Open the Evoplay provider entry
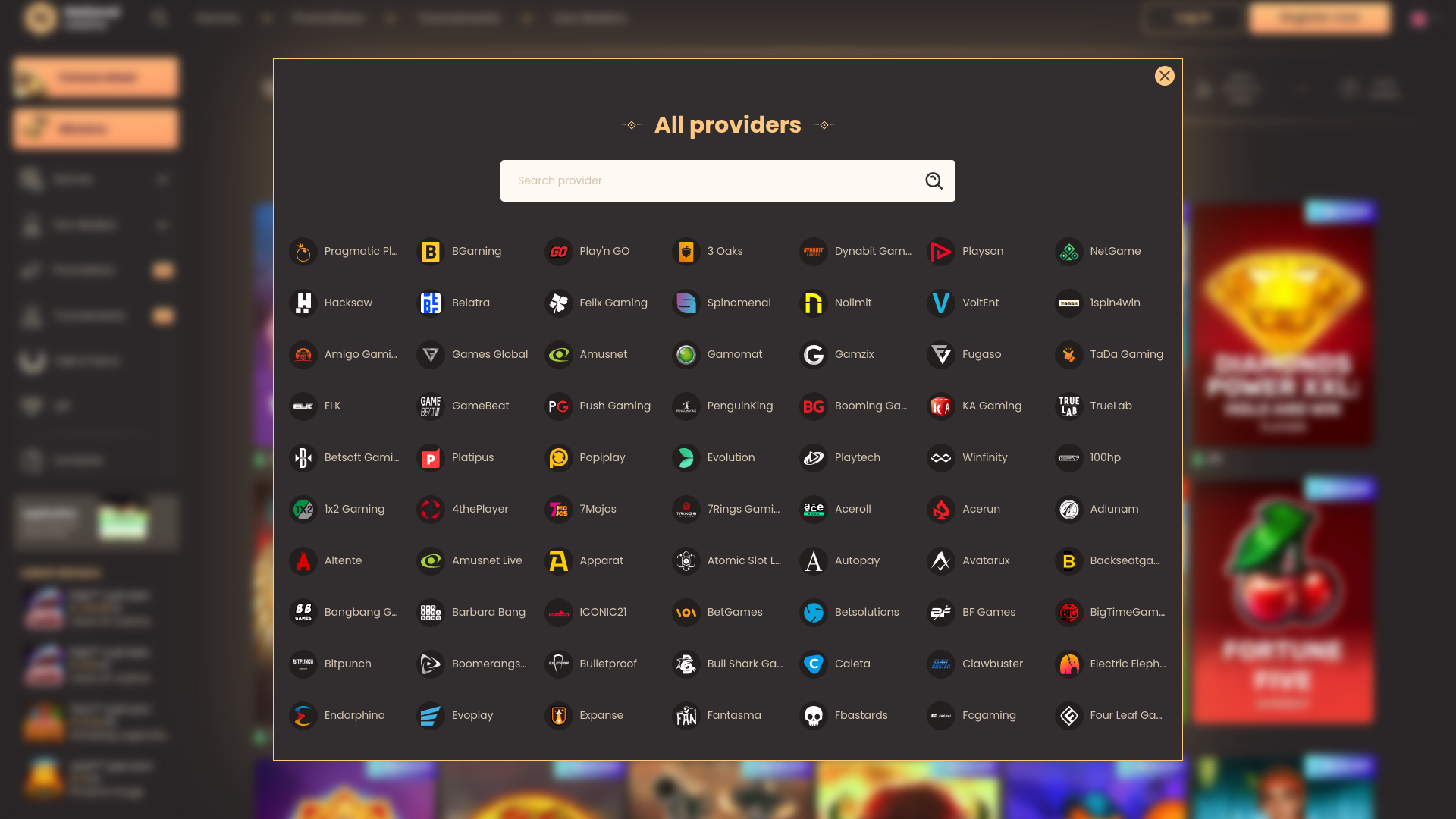Screen dimensions: 1456x819 (x=472, y=715)
